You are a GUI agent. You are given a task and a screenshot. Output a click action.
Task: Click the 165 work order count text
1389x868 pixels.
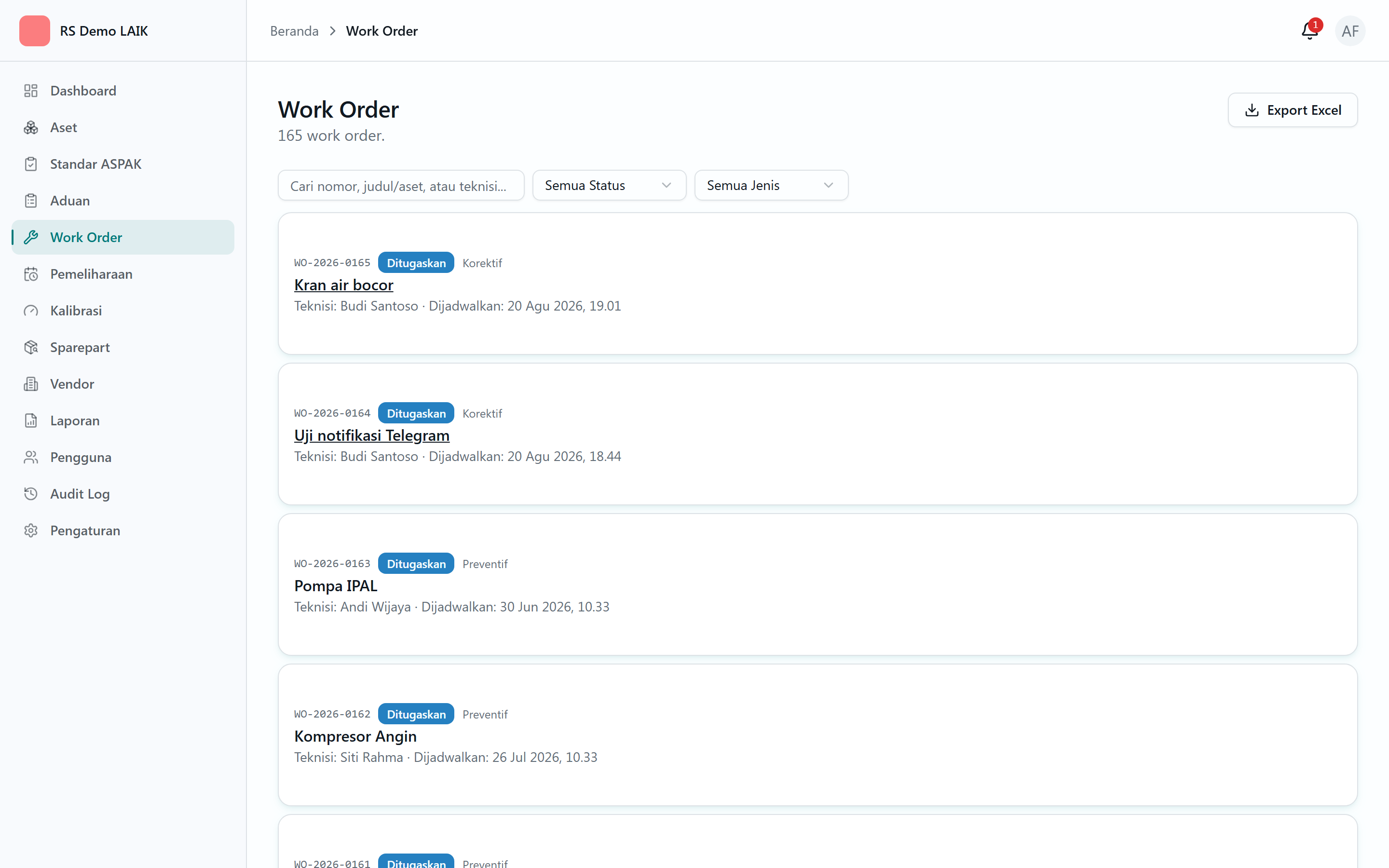pos(331,136)
